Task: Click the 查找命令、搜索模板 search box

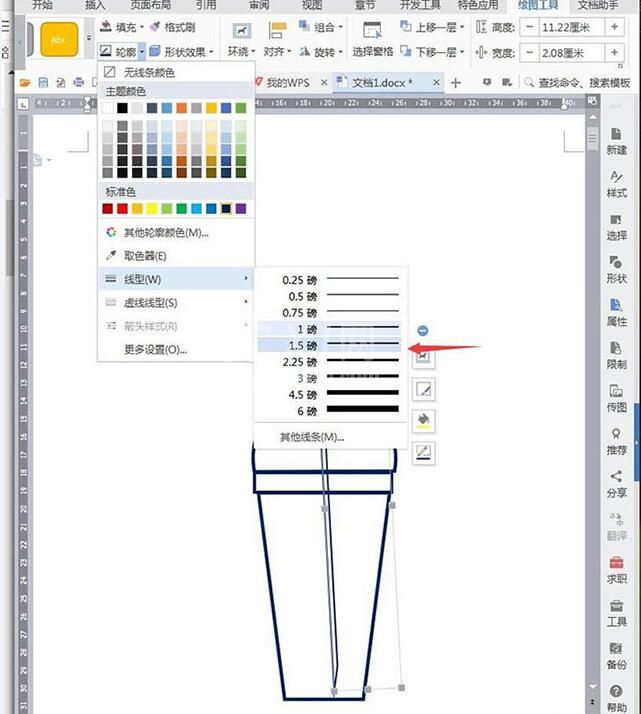Action: click(577, 82)
